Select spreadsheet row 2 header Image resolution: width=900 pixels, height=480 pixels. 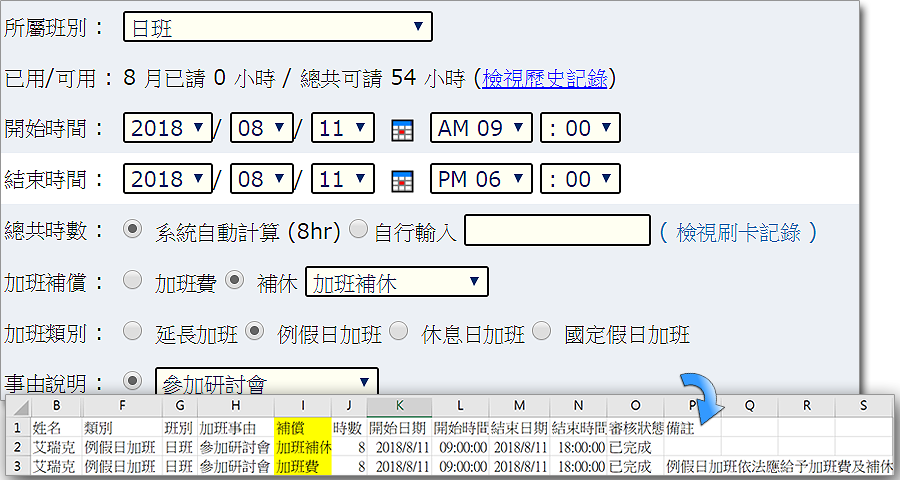tap(18, 447)
